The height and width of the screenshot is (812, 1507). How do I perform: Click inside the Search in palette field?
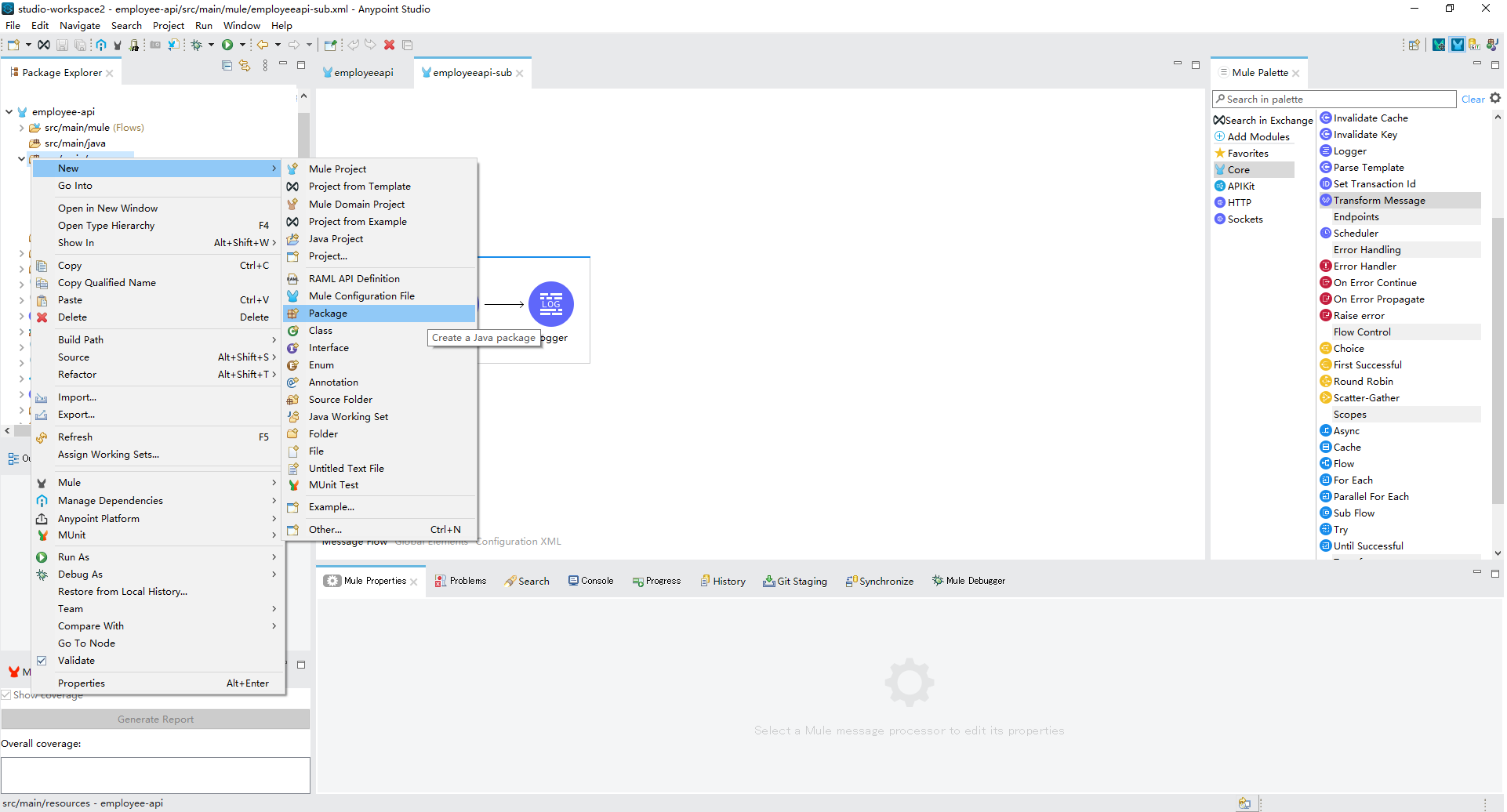point(1333,99)
